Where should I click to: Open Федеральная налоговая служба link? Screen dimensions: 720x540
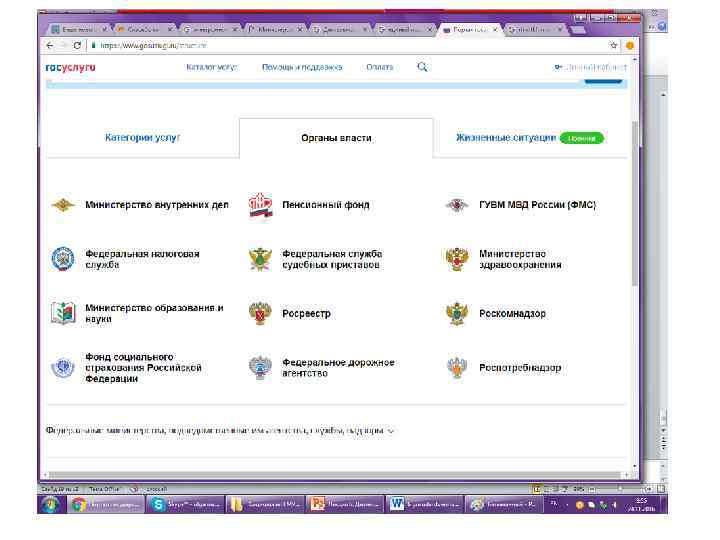point(142,259)
